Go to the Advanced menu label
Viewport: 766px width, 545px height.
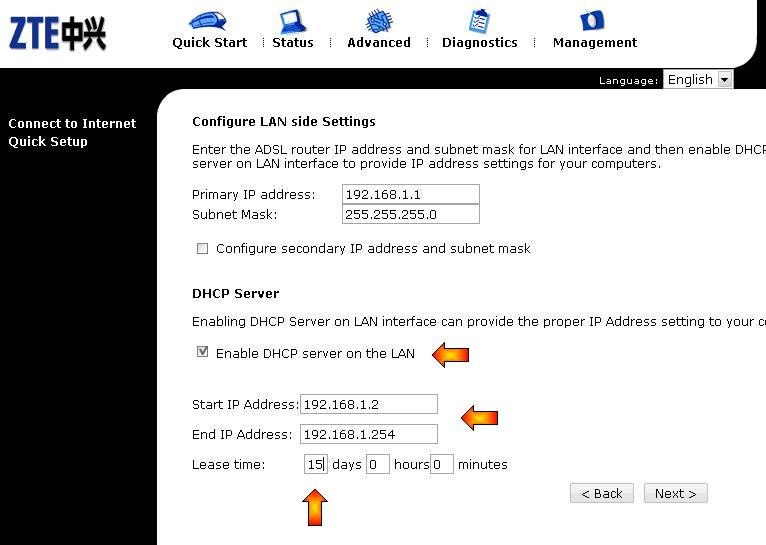tap(379, 42)
